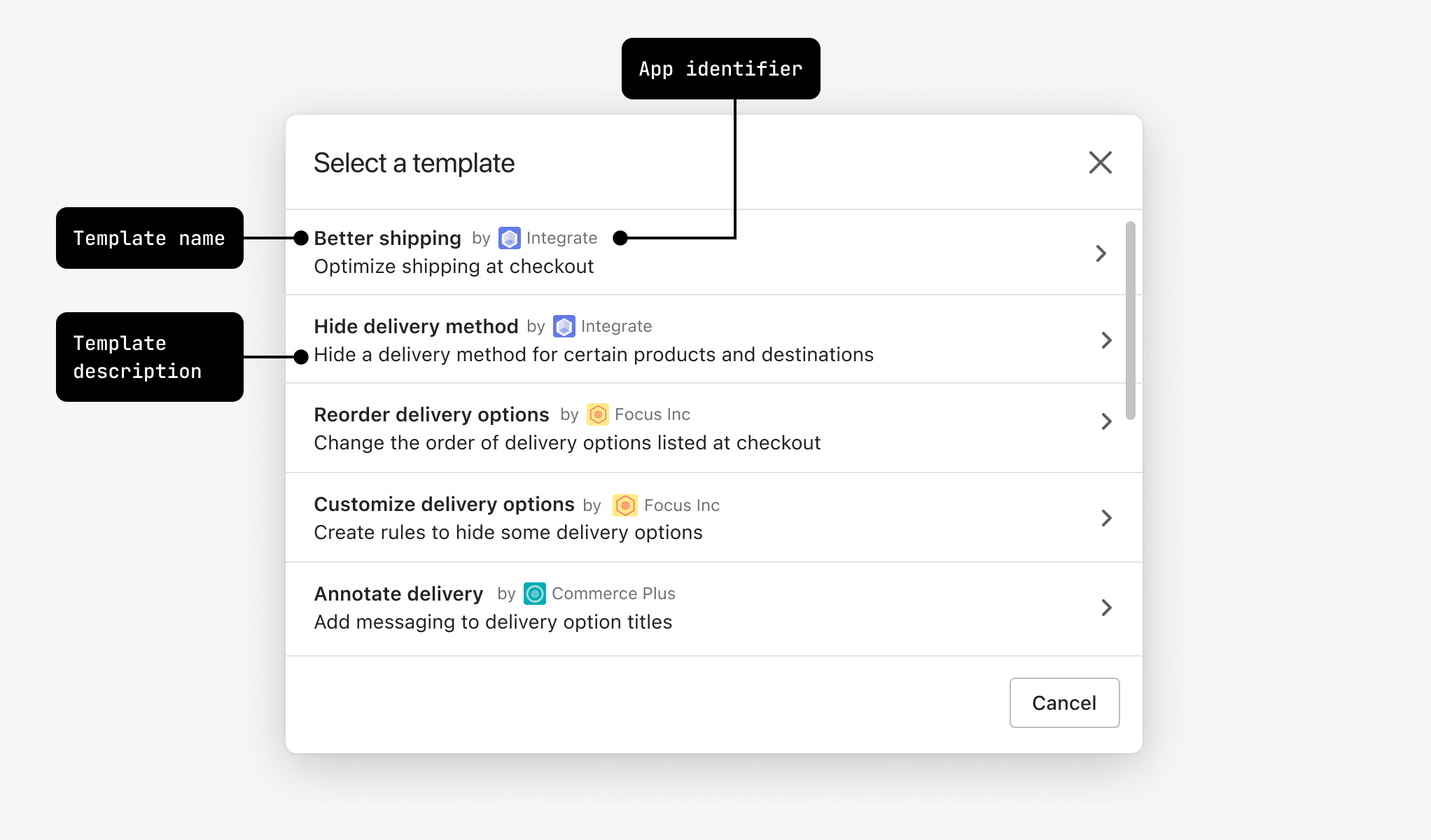The image size is (1431, 840).
Task: Select the Better shipping template name
Action: click(387, 238)
